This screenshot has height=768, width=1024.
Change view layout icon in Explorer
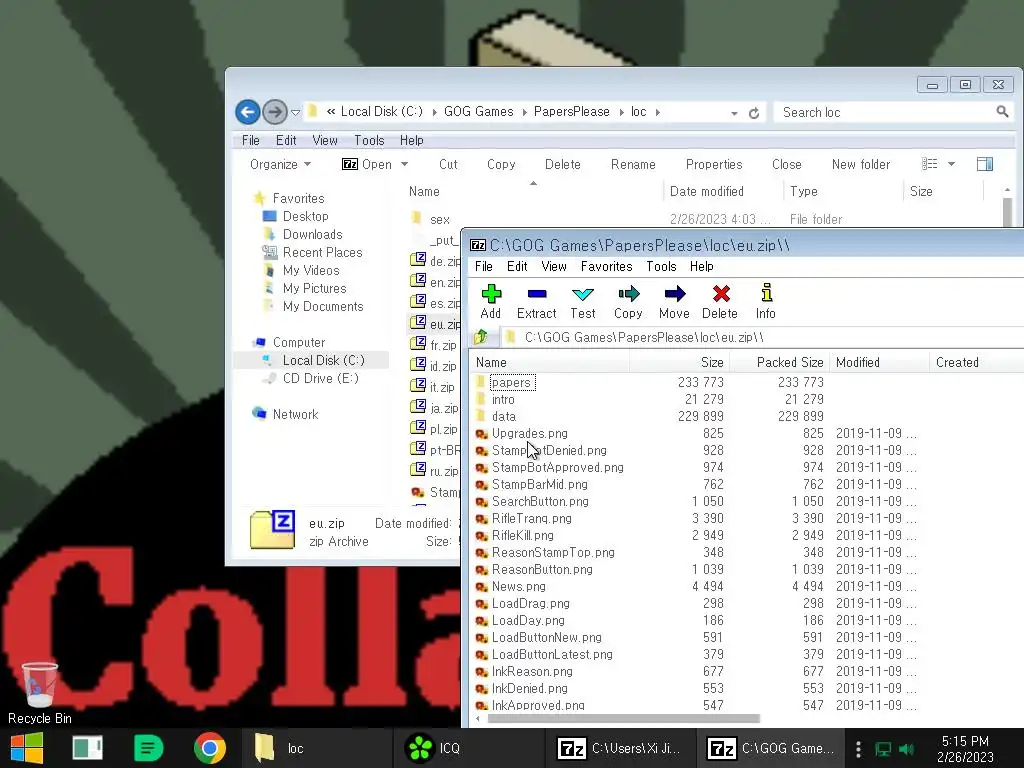point(929,164)
